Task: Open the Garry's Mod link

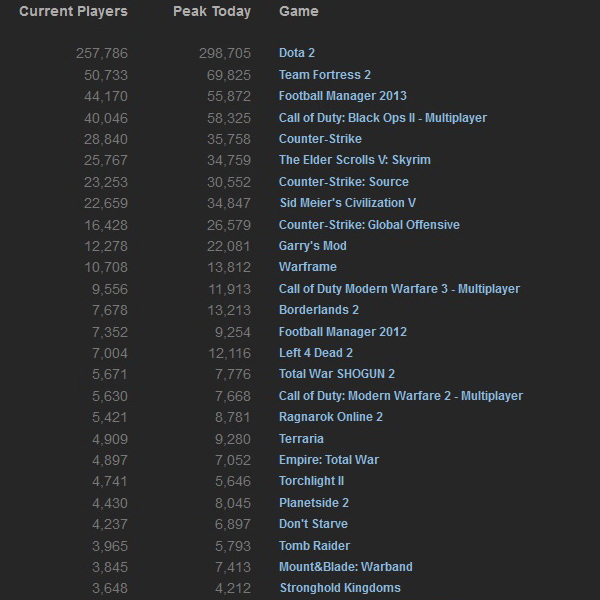Action: tap(312, 246)
